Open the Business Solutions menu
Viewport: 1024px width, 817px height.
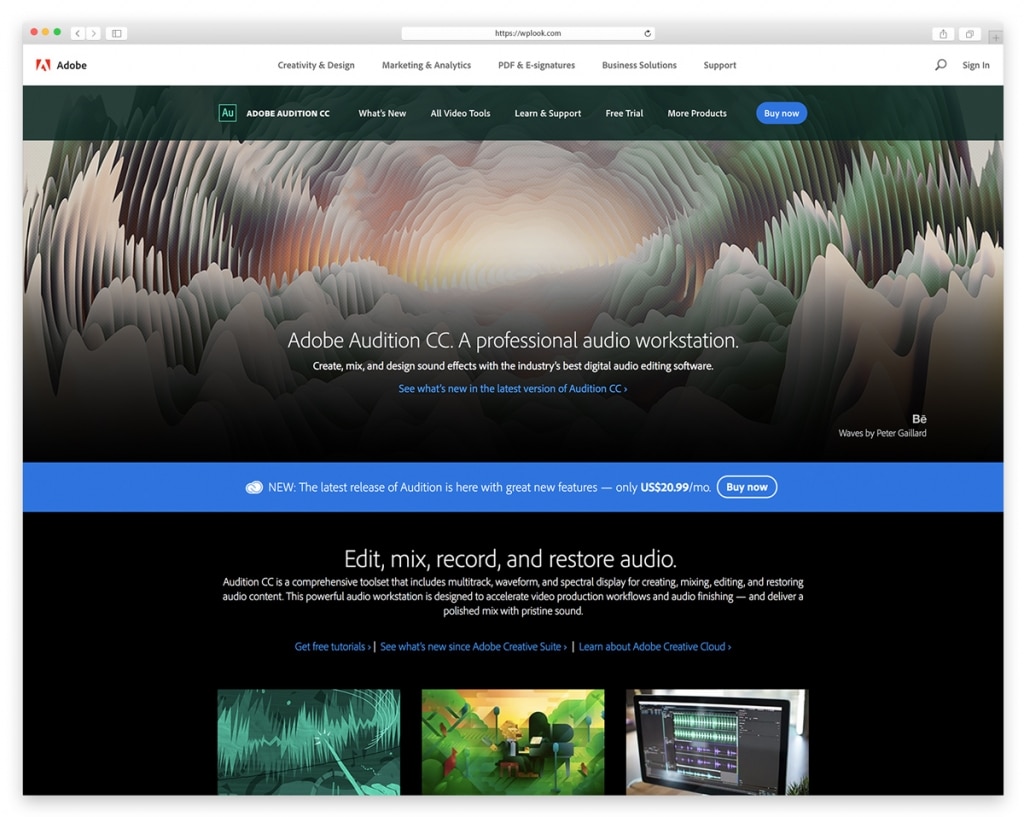(639, 65)
